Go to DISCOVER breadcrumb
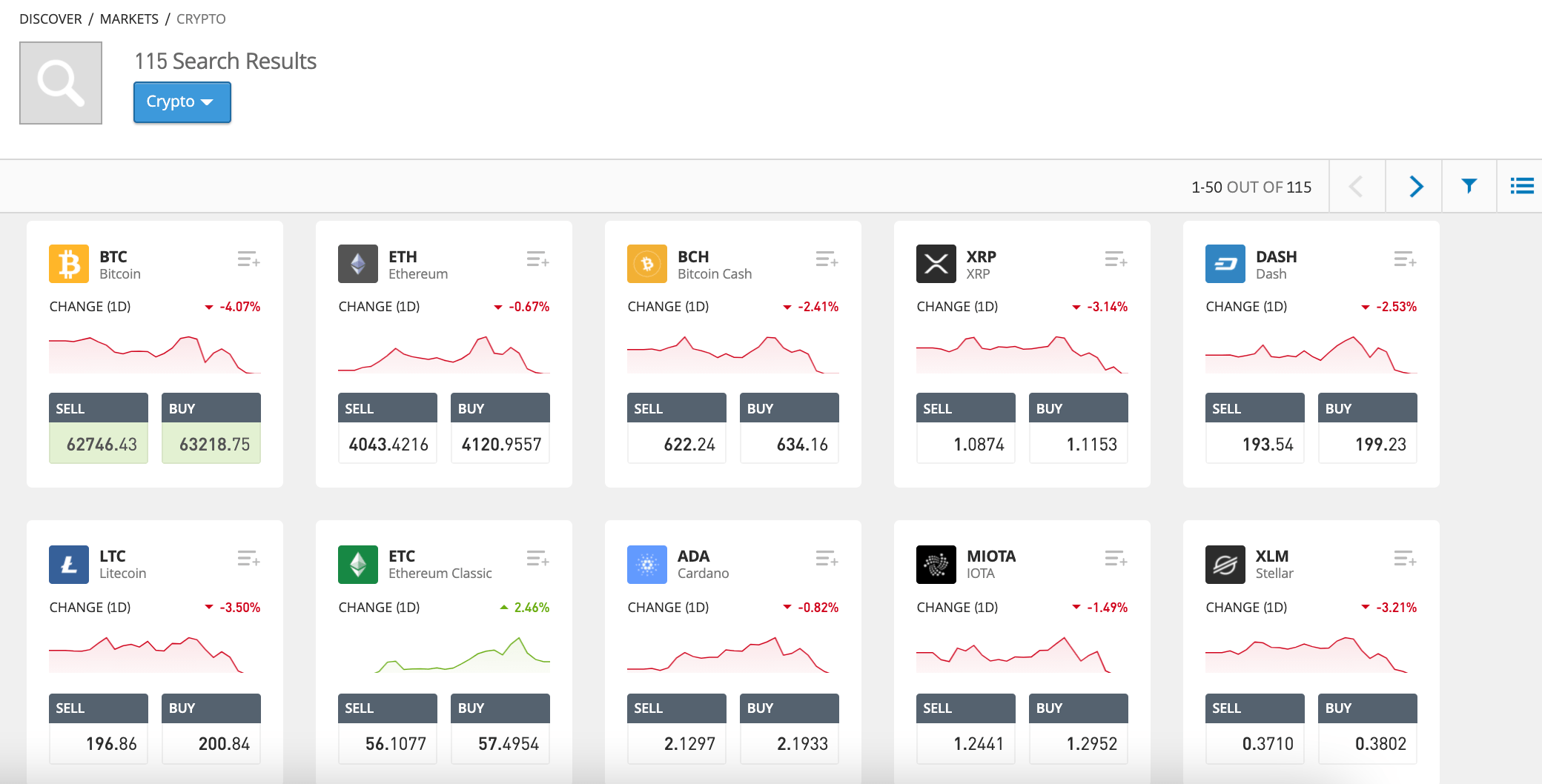 [50, 19]
